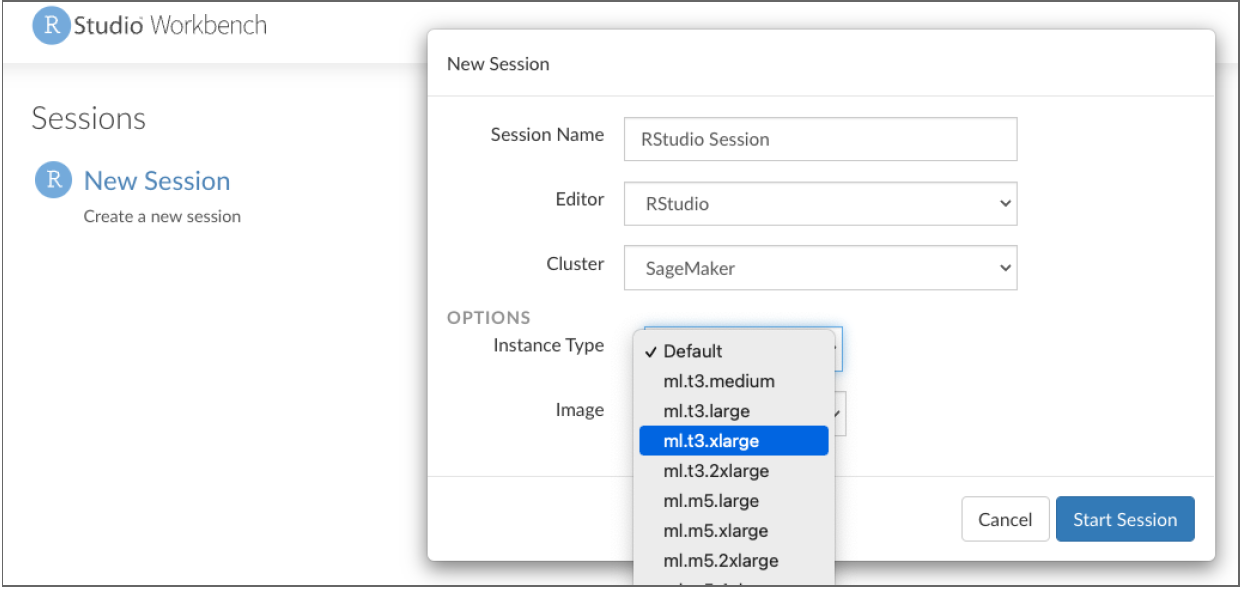This screenshot has width=1242, height=591.
Task: Collapse the Instance Type select box
Action: click(838, 346)
